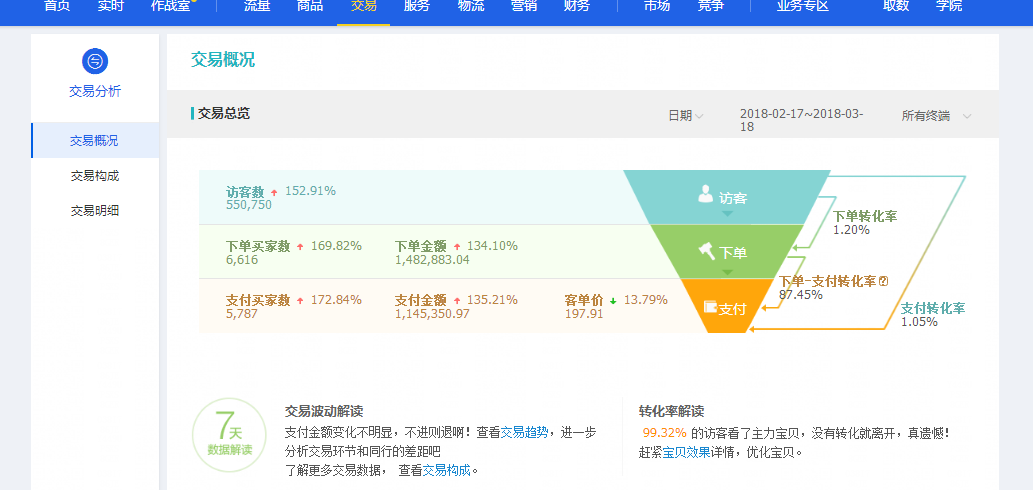Click the 交易分析 circular icon in sidebar
The height and width of the screenshot is (490, 1033).
click(x=95, y=61)
